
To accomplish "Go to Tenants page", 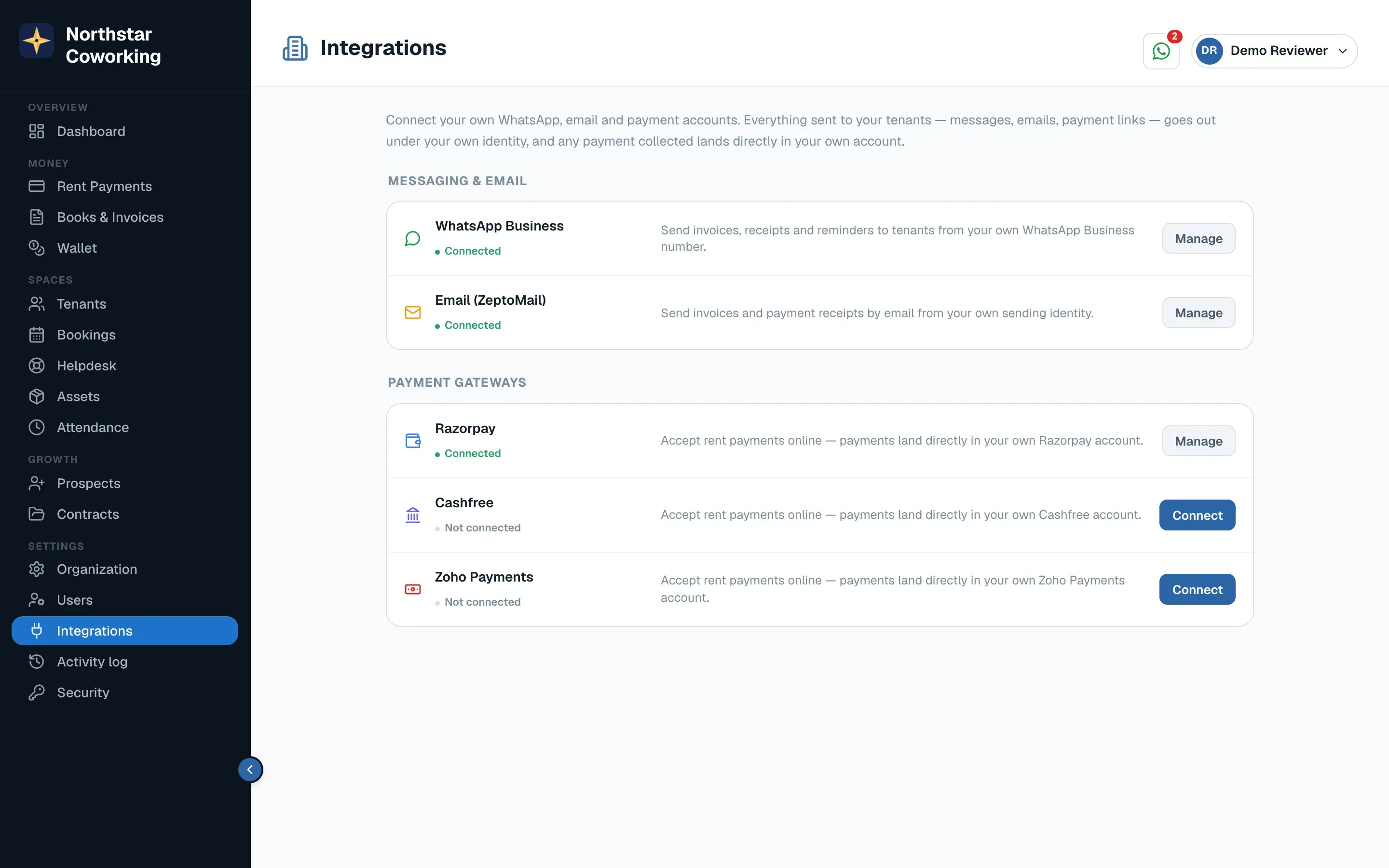I will click(124, 304).
